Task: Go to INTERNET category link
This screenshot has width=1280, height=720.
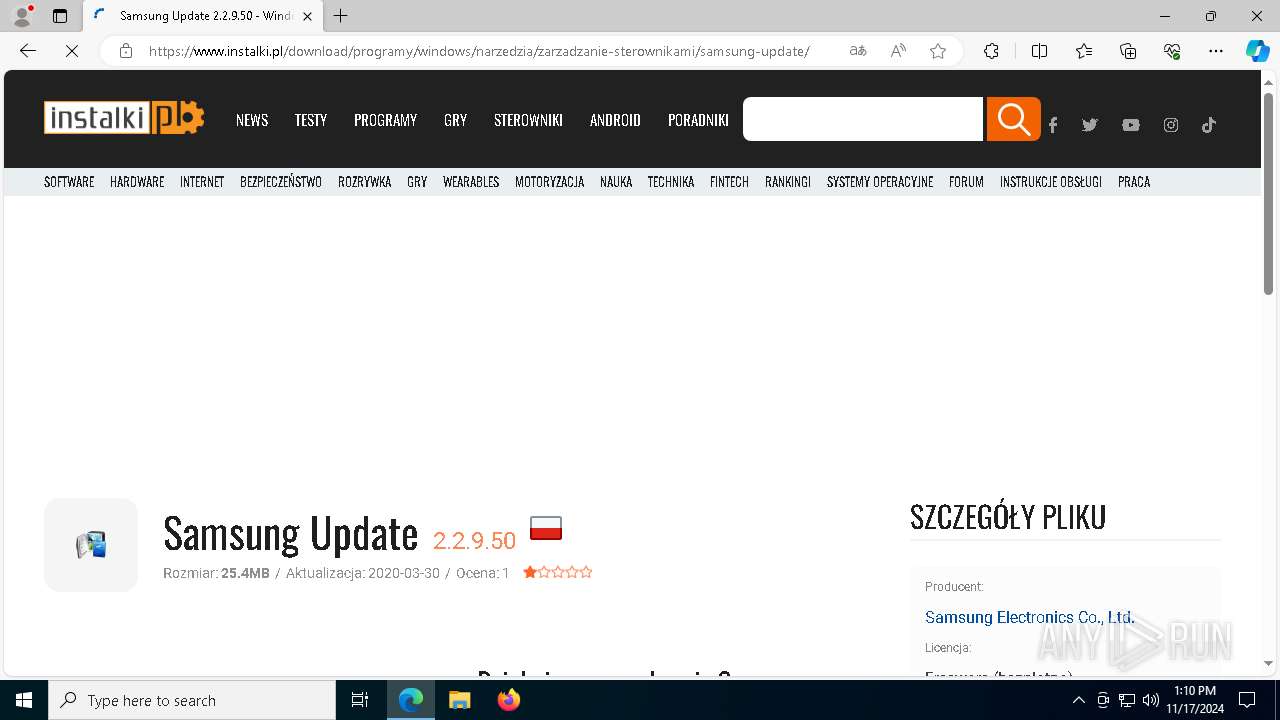Action: [x=202, y=182]
